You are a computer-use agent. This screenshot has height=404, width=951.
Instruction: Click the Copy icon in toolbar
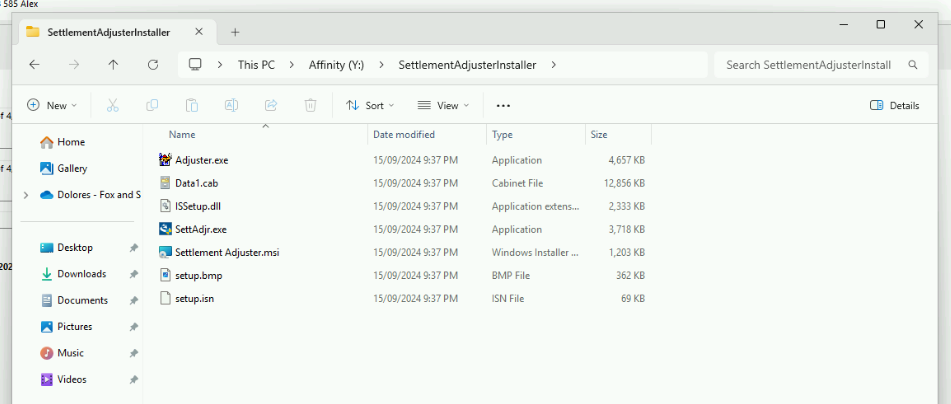coord(152,105)
